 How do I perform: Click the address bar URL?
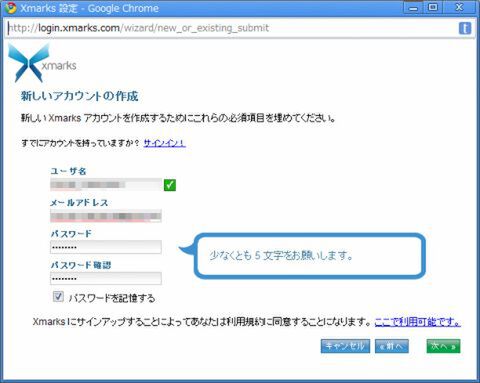138,28
